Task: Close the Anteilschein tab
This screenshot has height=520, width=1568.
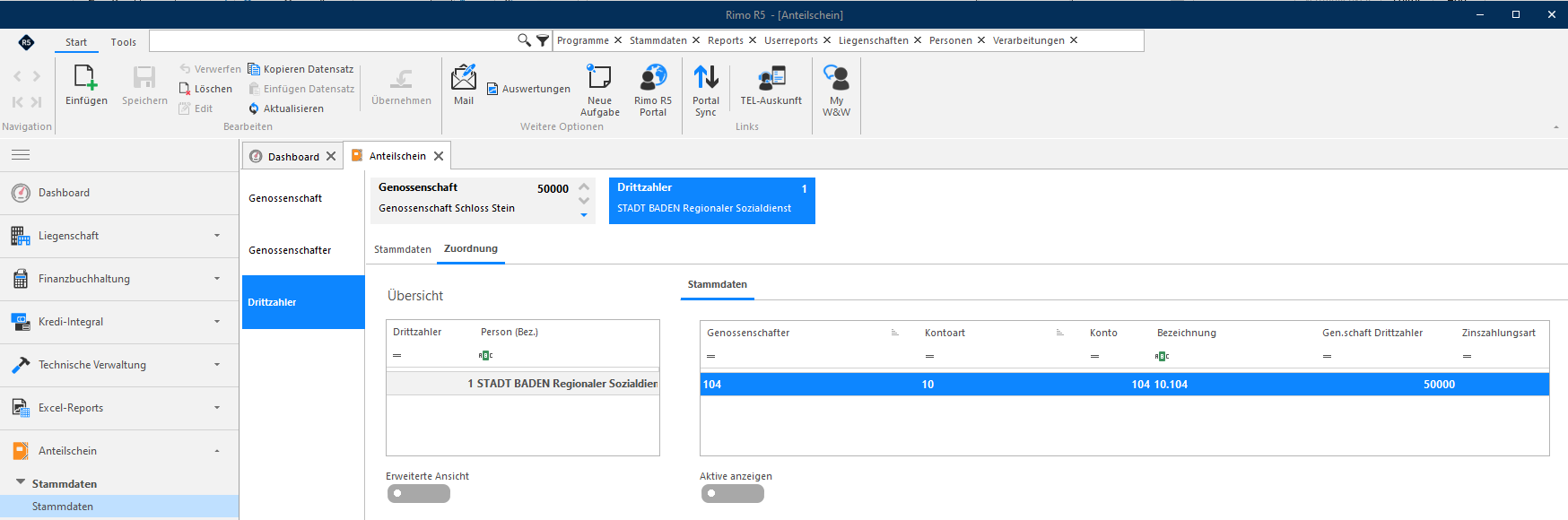Action: click(x=439, y=156)
